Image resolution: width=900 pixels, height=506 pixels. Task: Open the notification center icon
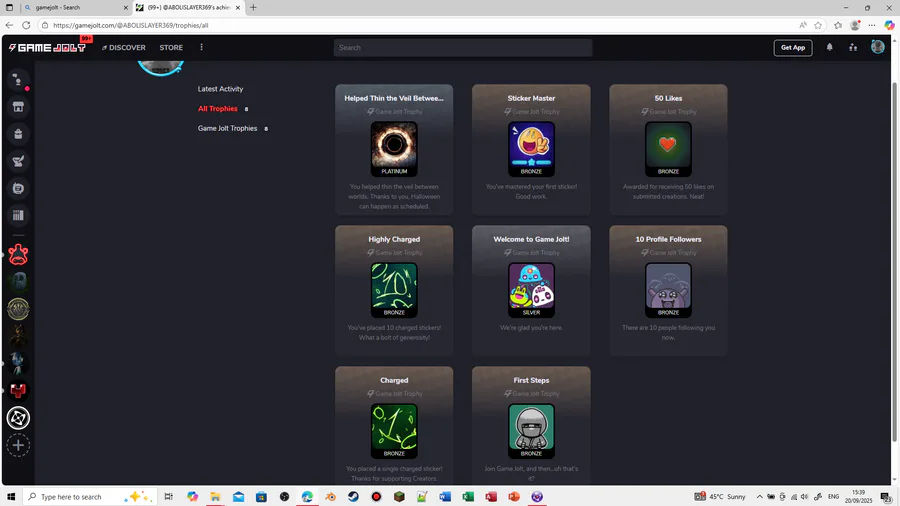point(886,497)
